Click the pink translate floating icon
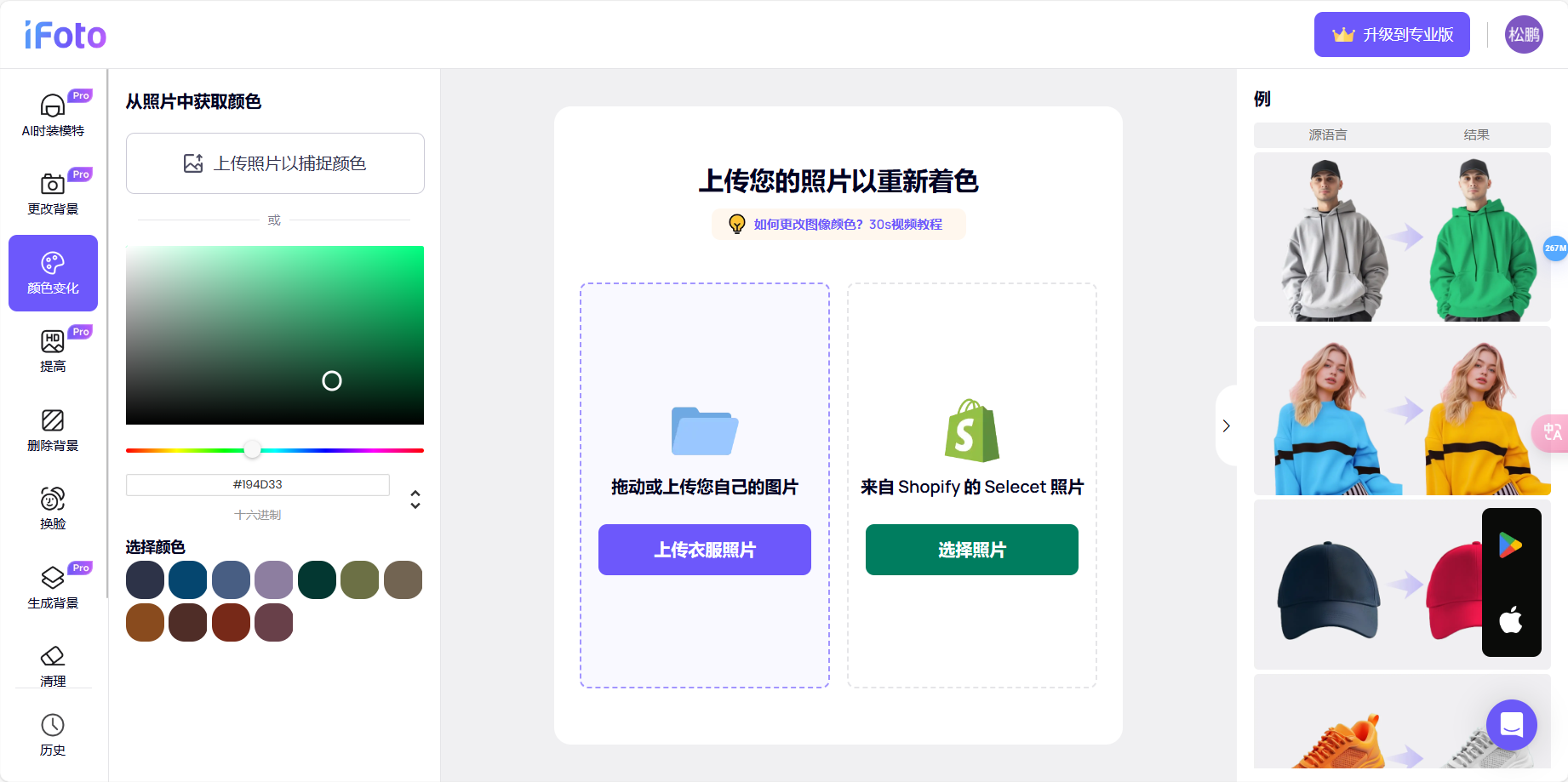 [x=1551, y=432]
